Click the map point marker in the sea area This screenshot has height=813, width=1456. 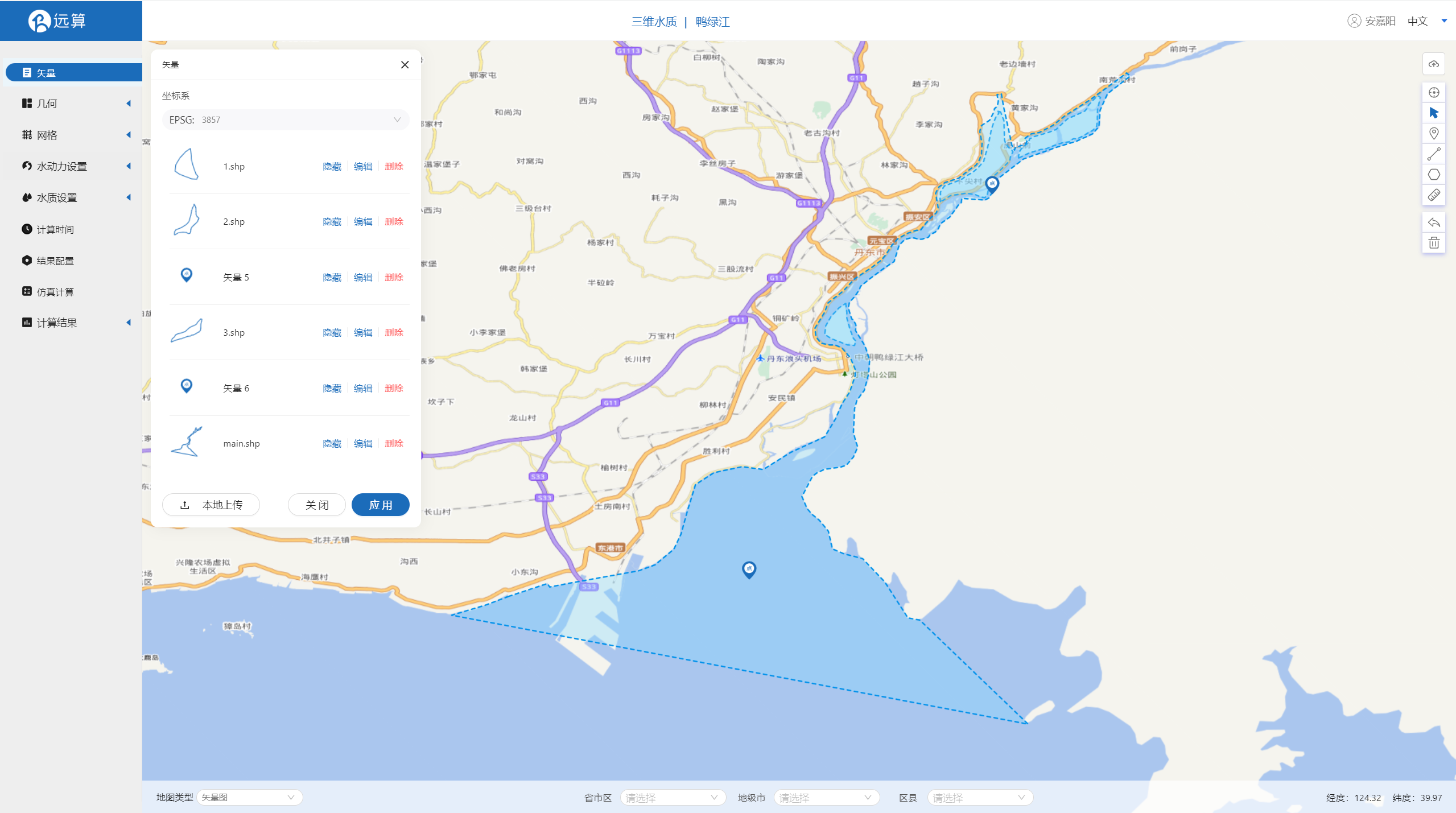749,569
